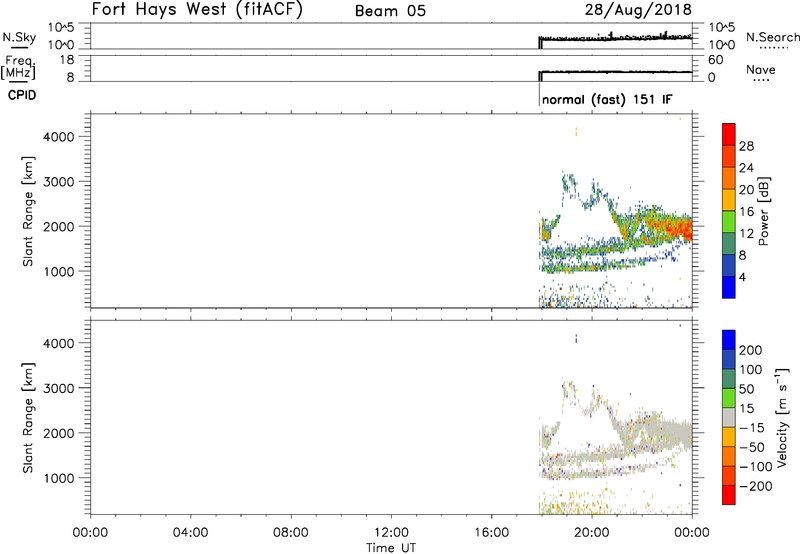Click the red Velocity colorbar segment below -200
Screen dimensions: 800x554
pyautogui.click(x=729, y=495)
